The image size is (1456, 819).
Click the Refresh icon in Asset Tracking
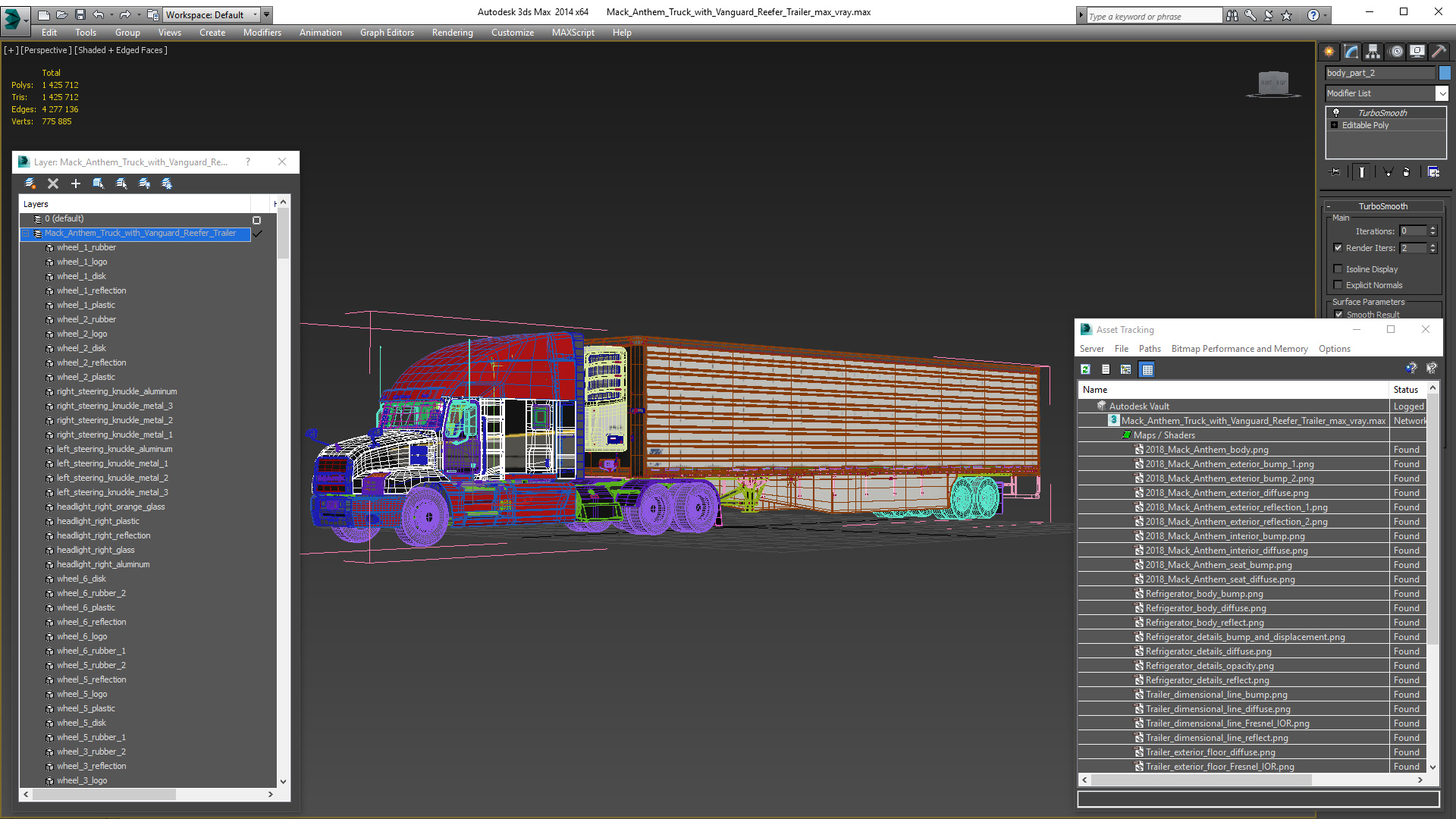point(1086,369)
